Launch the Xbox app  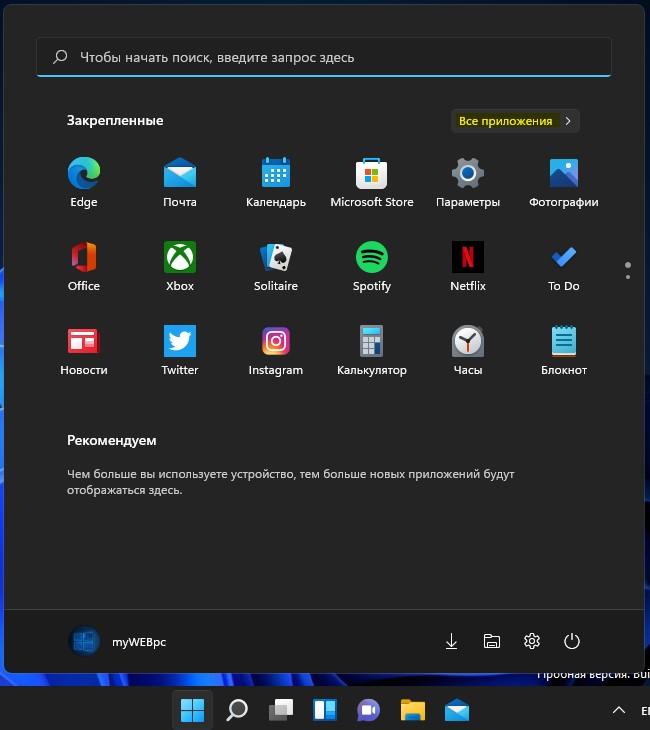[x=180, y=266]
